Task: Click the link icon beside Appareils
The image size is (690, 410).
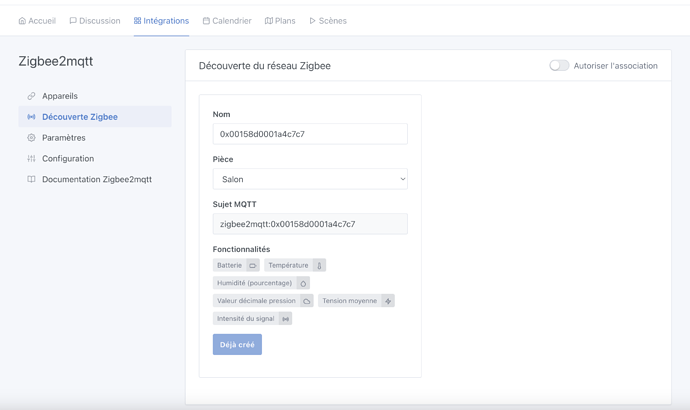Action: 31,96
